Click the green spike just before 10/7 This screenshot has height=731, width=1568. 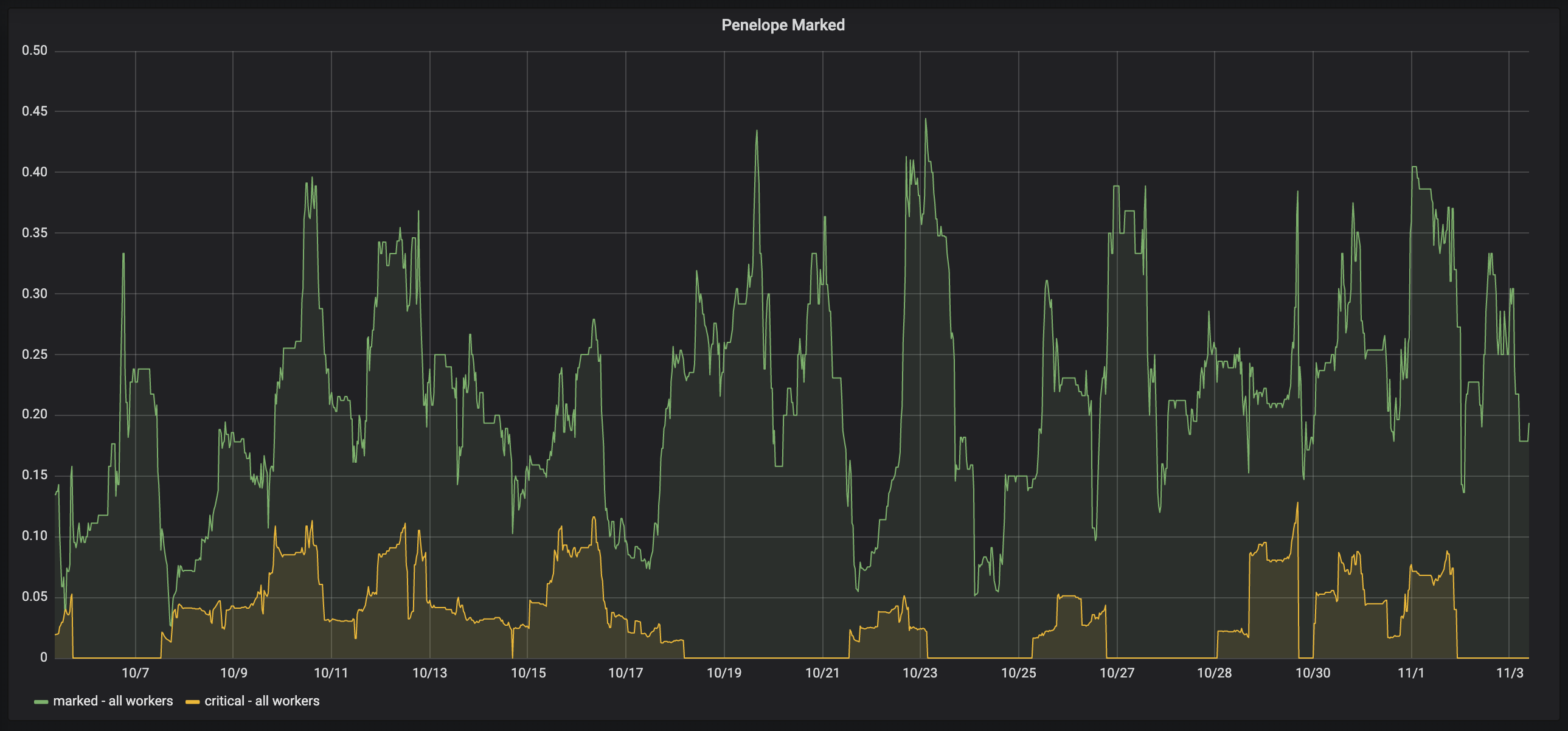pos(123,254)
